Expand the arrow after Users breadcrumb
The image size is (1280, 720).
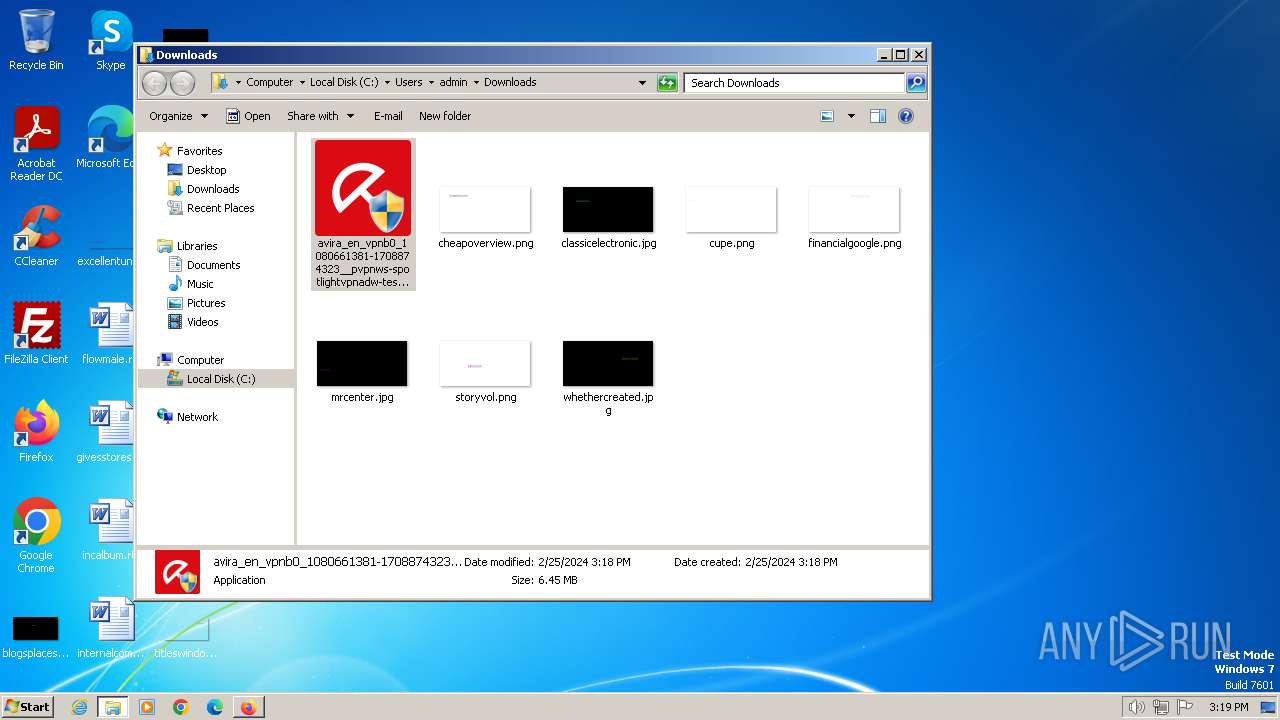pos(431,83)
